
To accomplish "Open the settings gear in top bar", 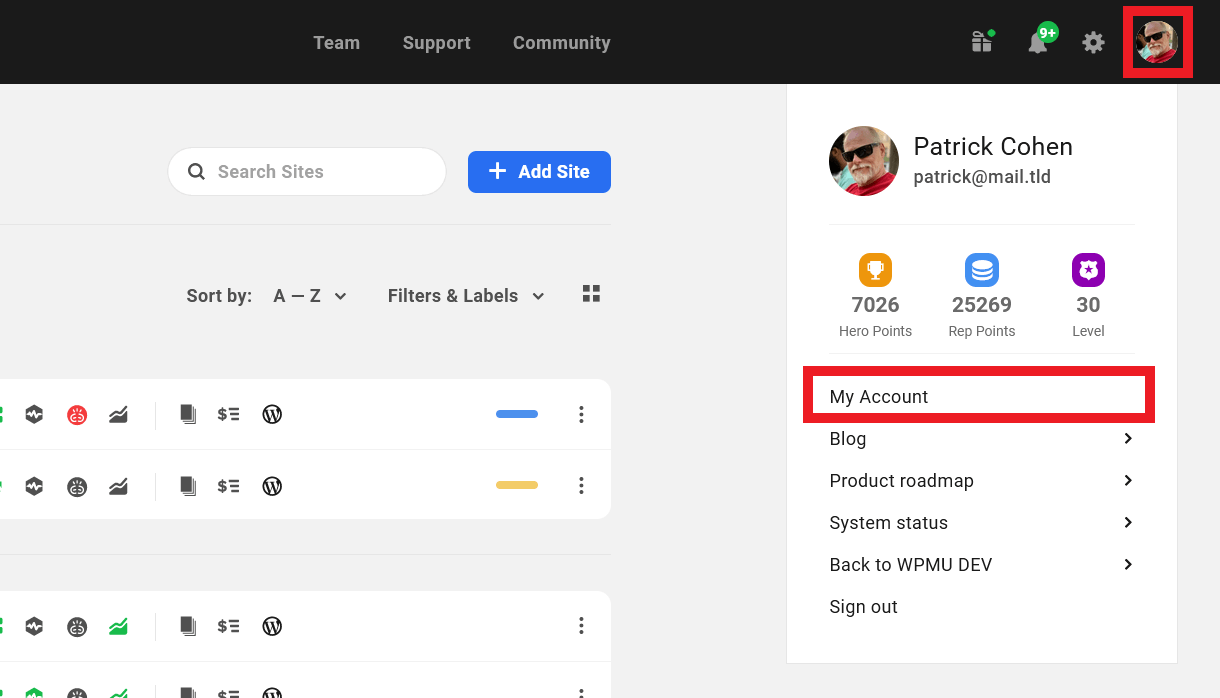I will pyautogui.click(x=1093, y=42).
